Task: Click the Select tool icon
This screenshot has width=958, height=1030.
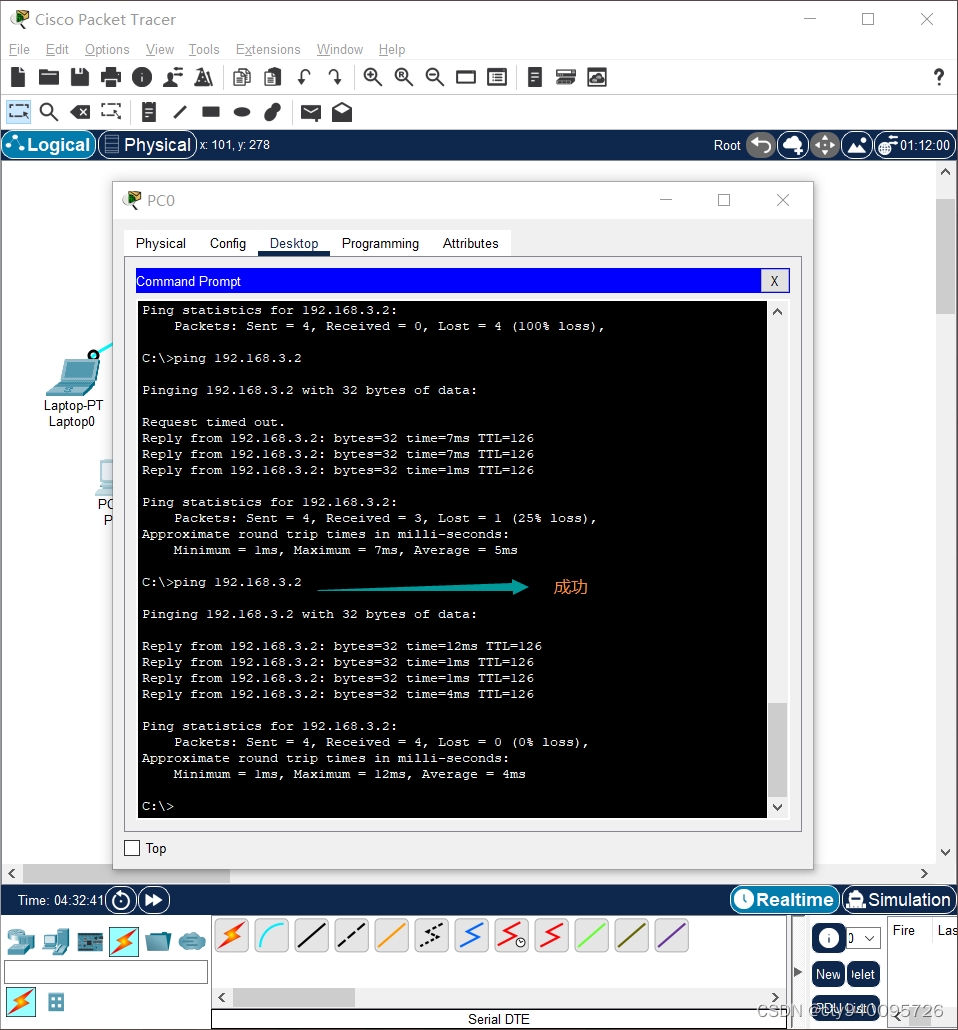Action: 18,112
